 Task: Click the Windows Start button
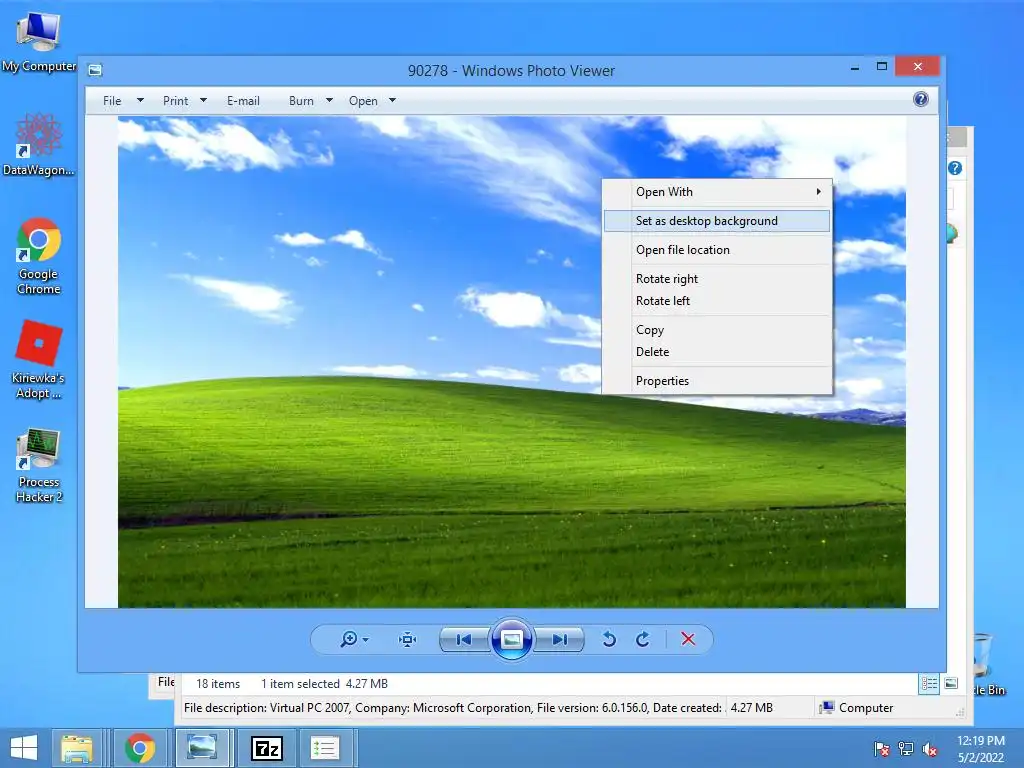pyautogui.click(x=24, y=748)
